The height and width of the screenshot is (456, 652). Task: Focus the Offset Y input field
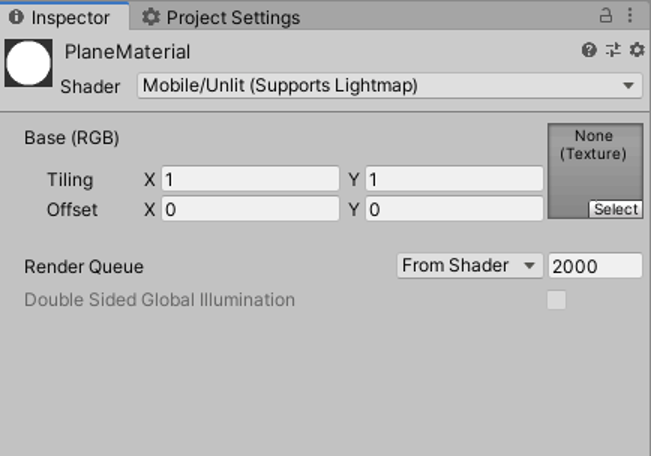pyautogui.click(x=454, y=210)
